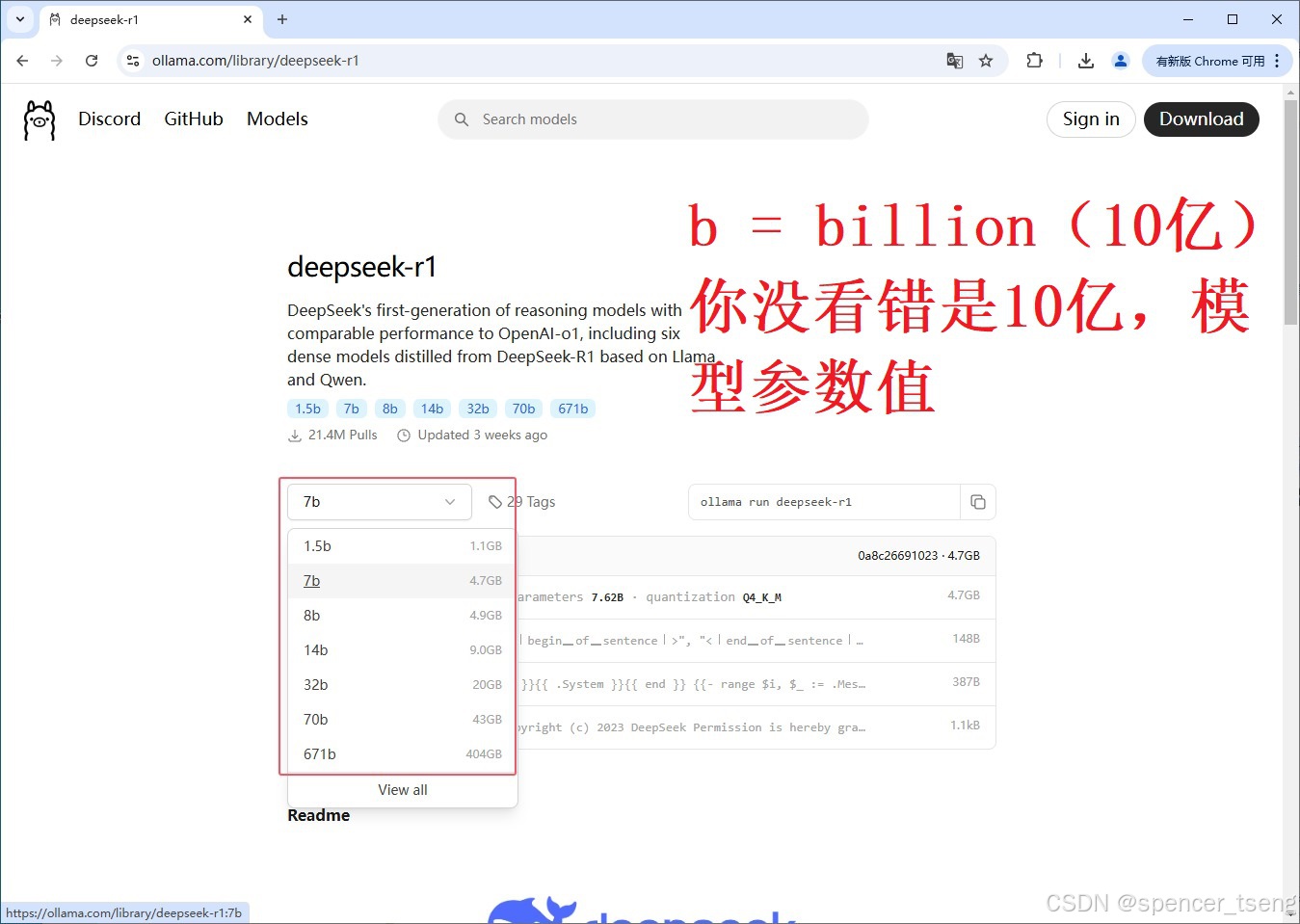Screen dimensions: 1300x924
Task: Close the deepseek-r1 tab
Action: coord(248,19)
